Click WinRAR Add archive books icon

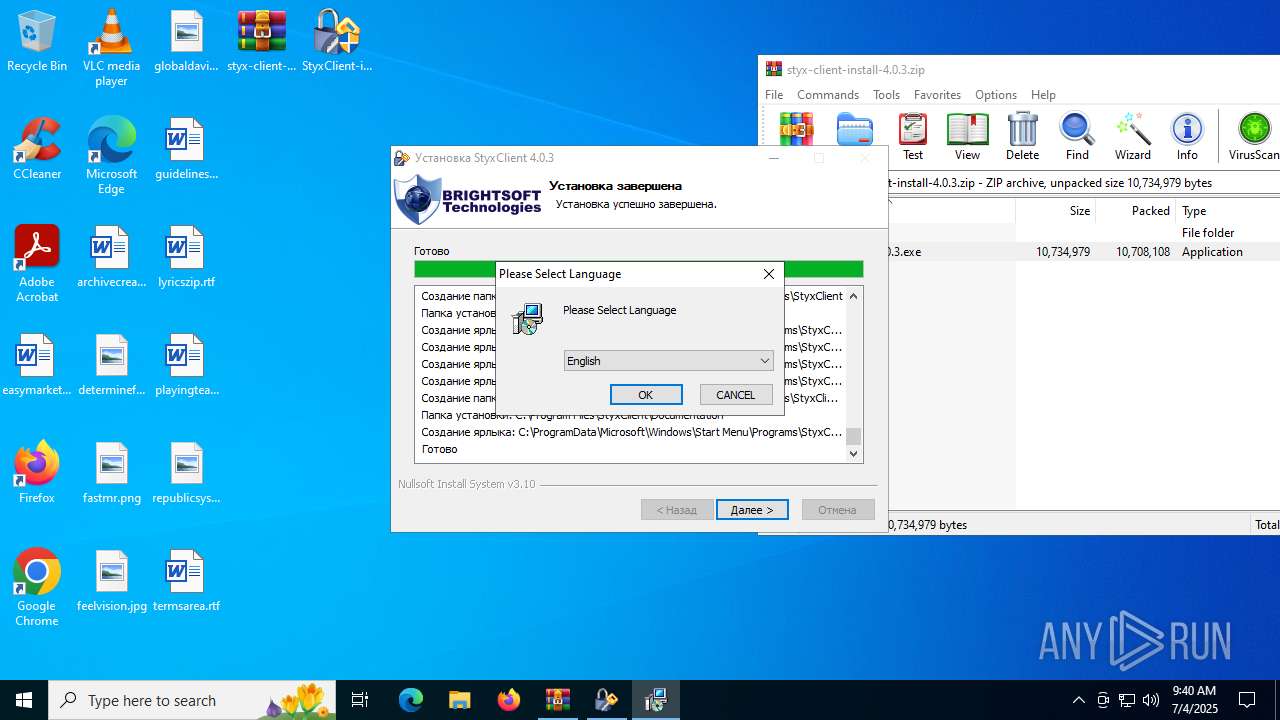797,130
